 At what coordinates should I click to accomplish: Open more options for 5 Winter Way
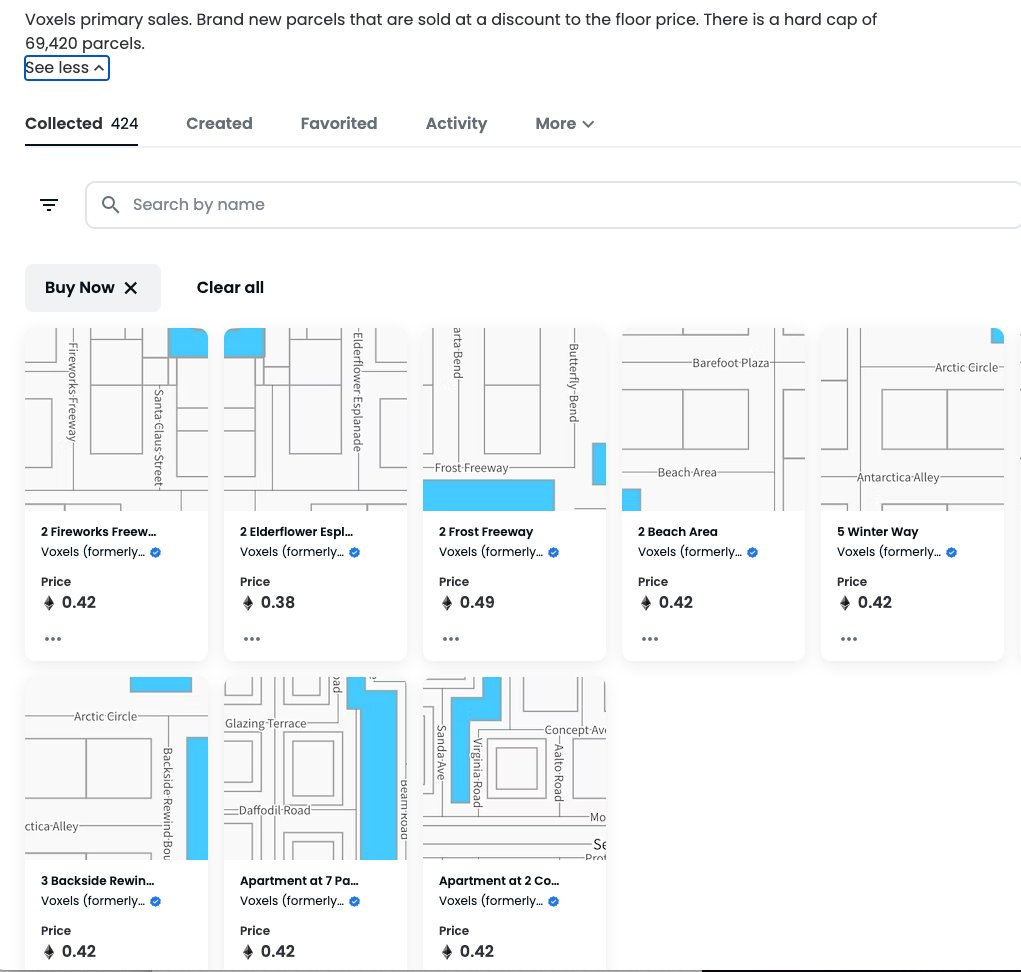pyautogui.click(x=849, y=639)
